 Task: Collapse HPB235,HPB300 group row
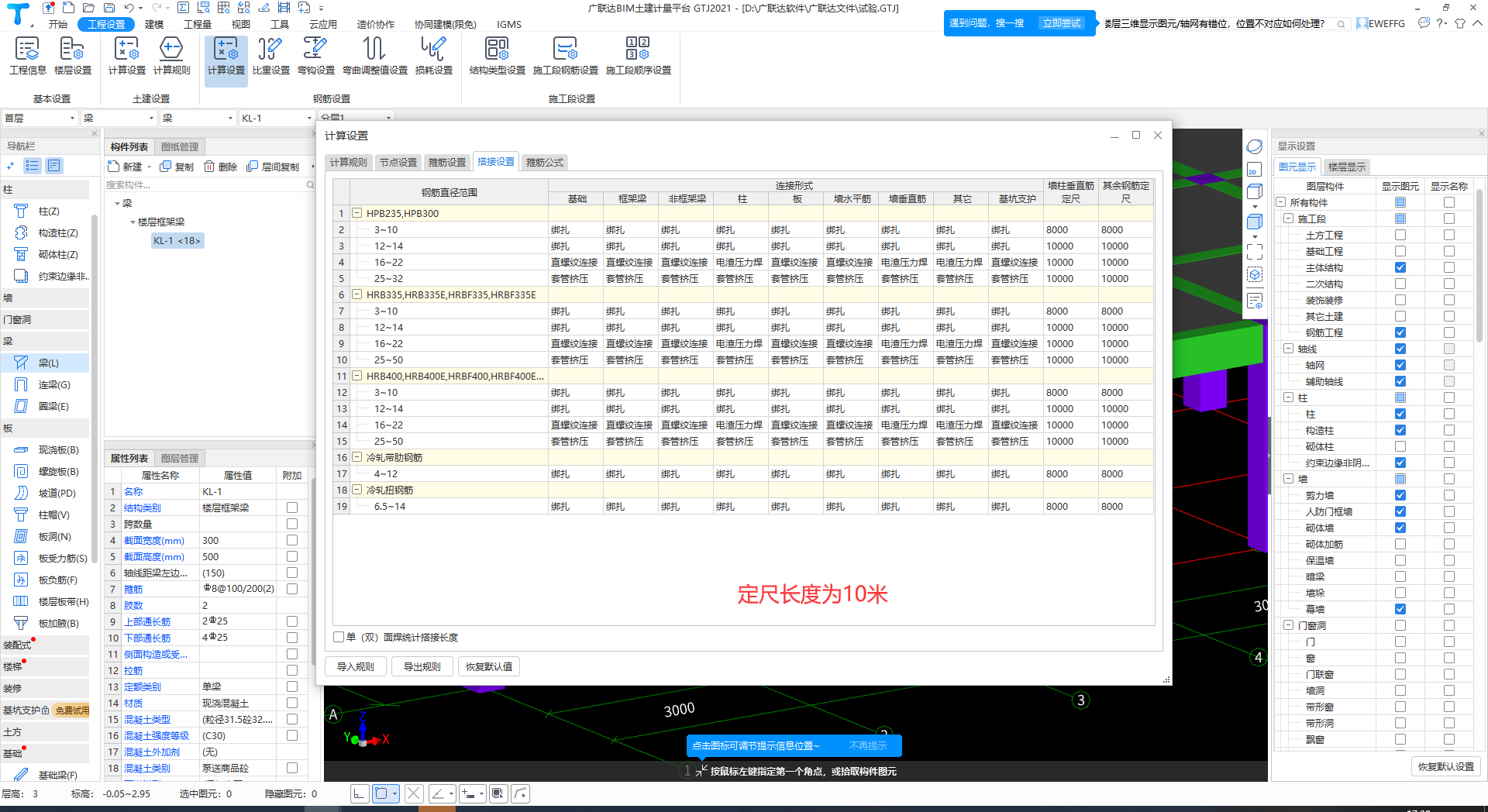coord(357,213)
